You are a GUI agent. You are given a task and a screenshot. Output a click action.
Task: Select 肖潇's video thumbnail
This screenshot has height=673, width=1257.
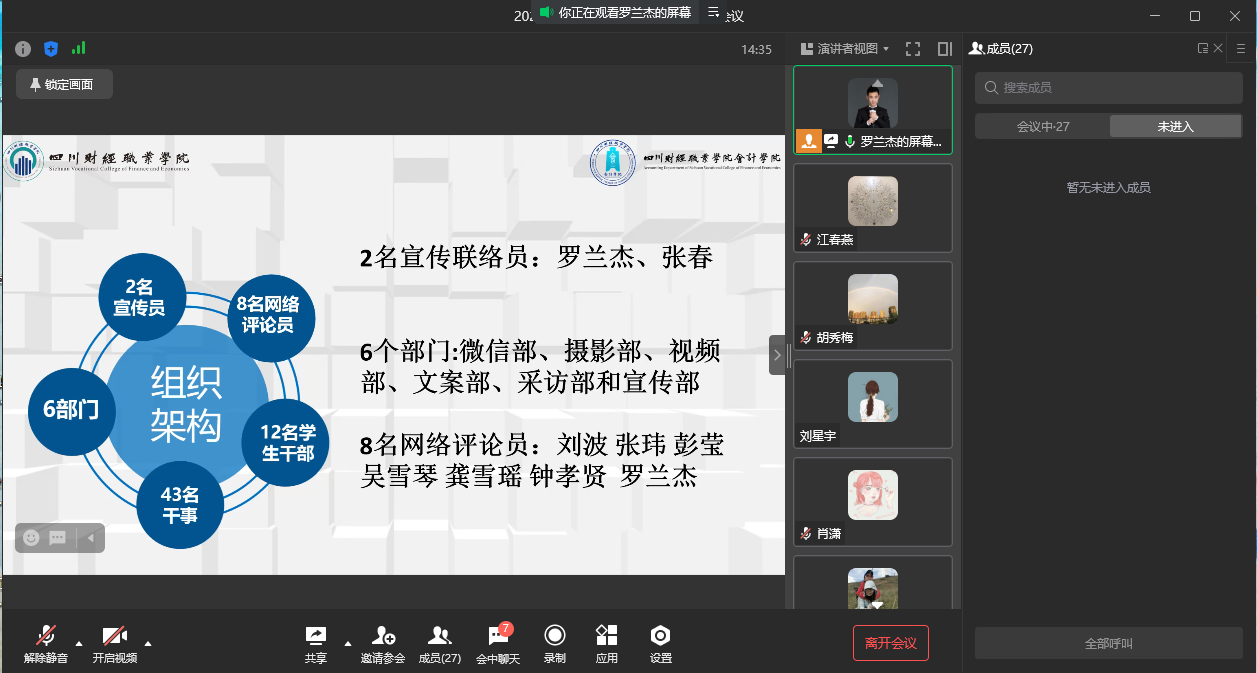(x=873, y=502)
